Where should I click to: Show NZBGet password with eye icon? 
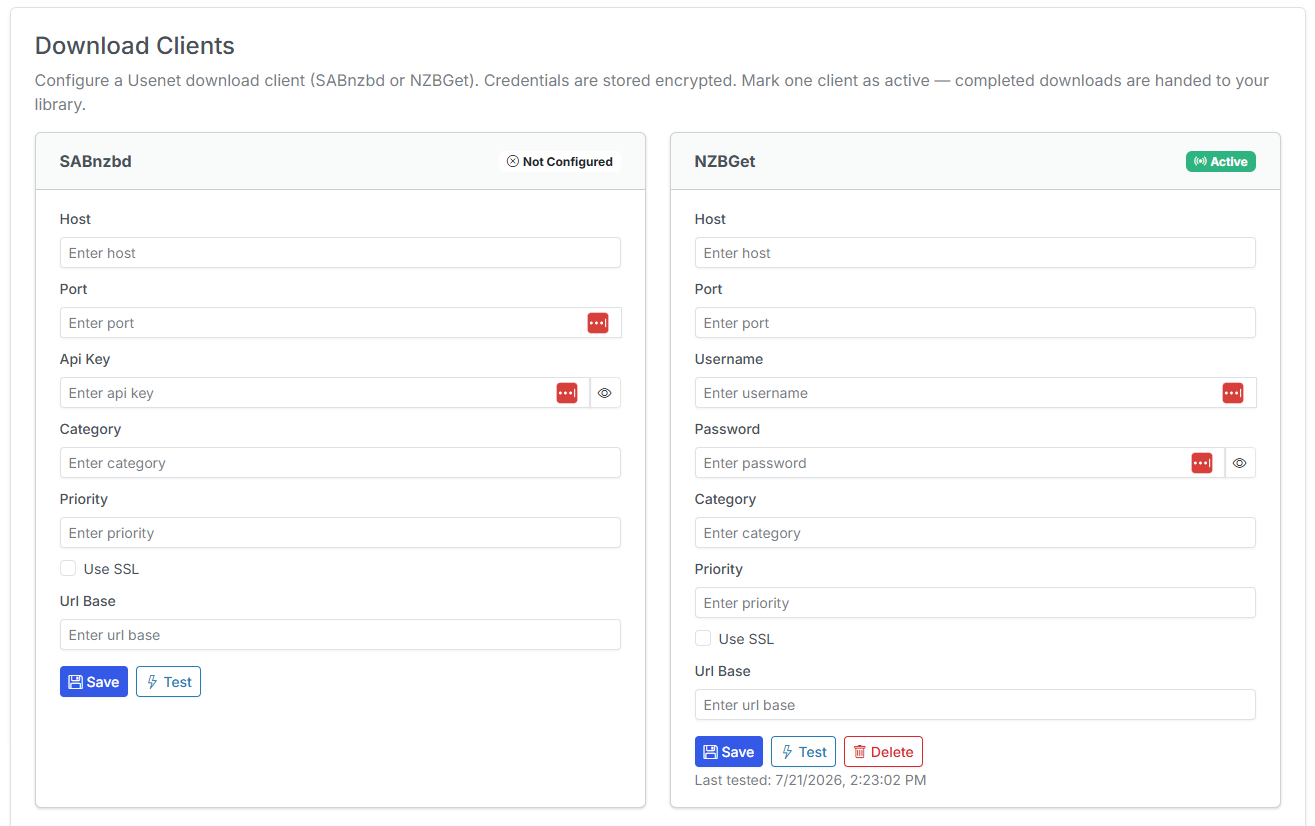[1240, 463]
